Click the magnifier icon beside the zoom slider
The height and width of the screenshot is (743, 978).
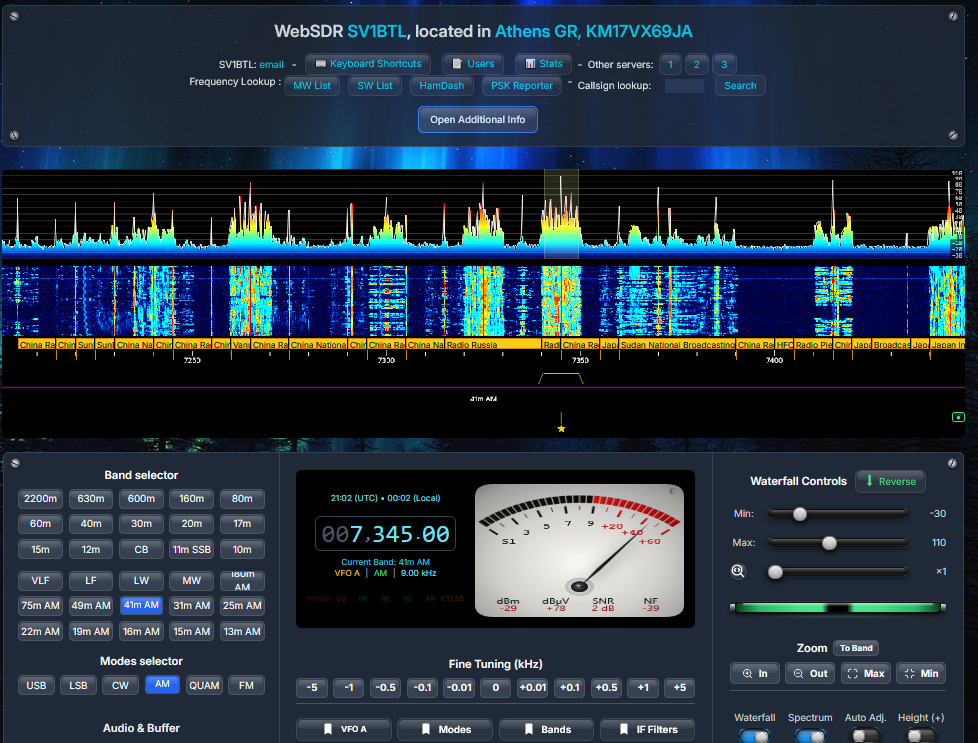(738, 571)
